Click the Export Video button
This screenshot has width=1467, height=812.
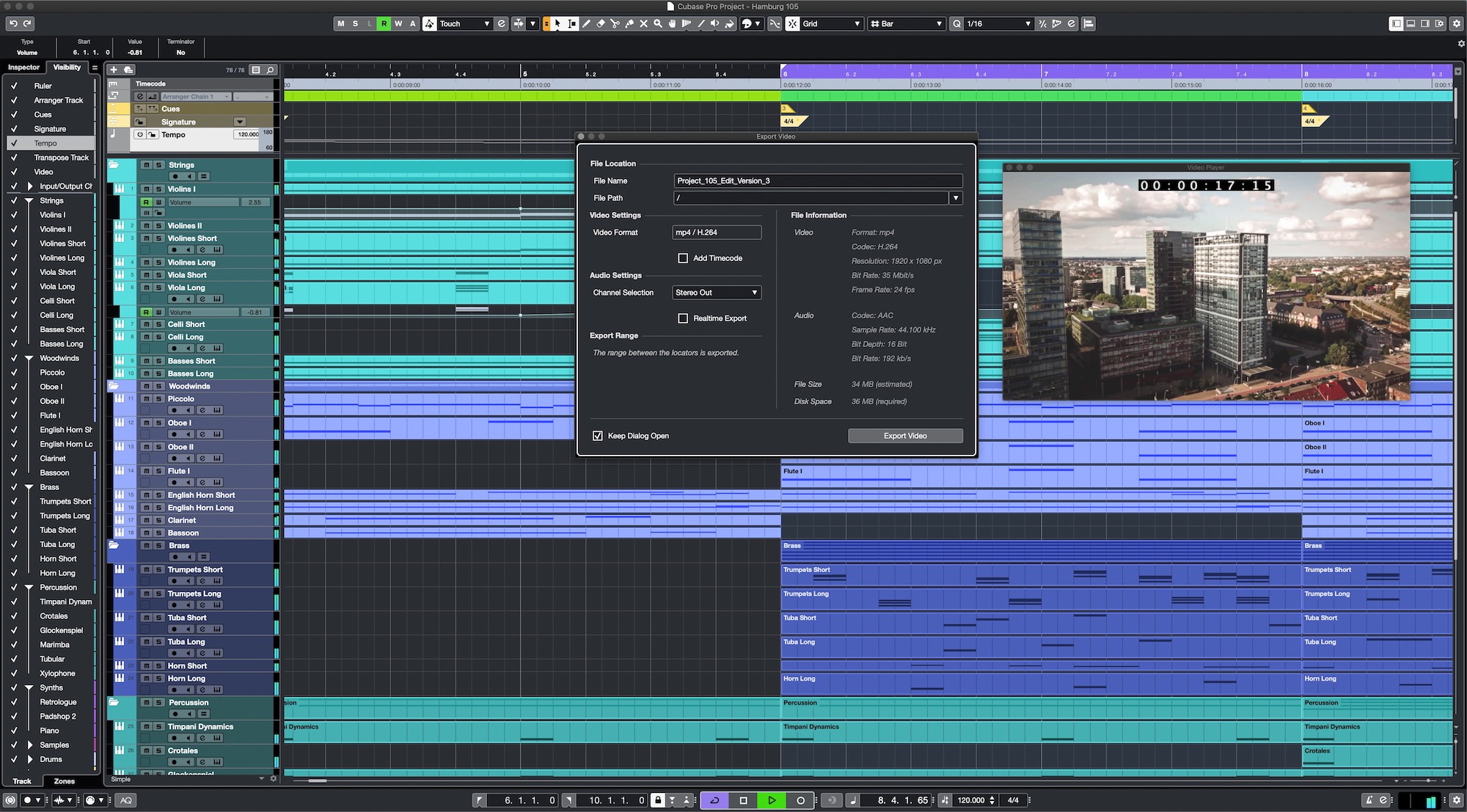tap(905, 435)
